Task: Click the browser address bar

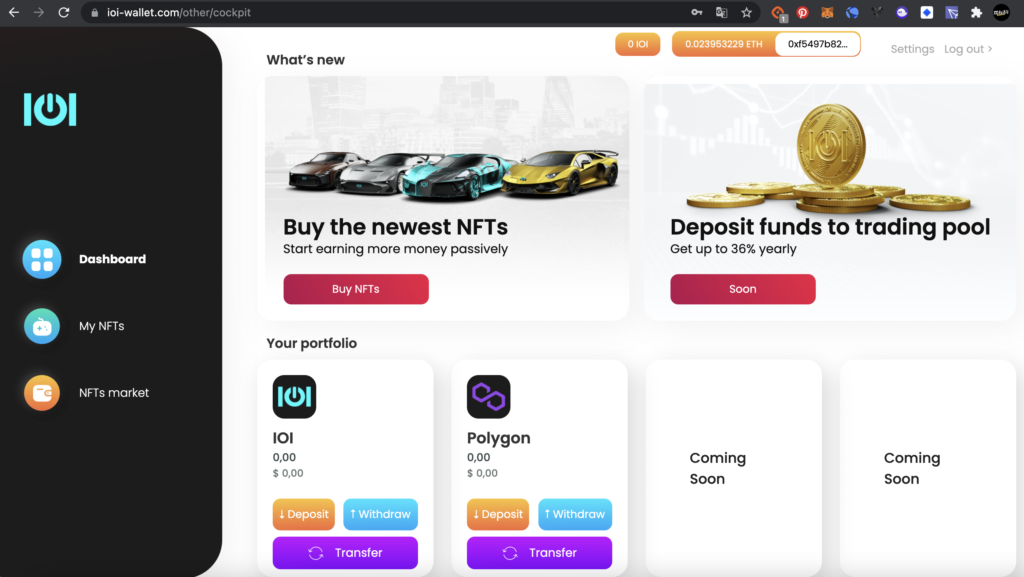Action: pyautogui.click(x=392, y=12)
